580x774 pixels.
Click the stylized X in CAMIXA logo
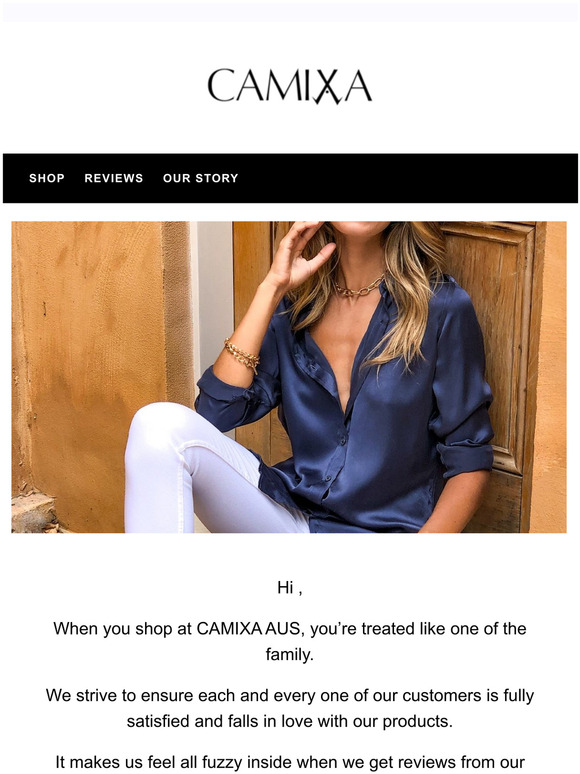[x=328, y=87]
